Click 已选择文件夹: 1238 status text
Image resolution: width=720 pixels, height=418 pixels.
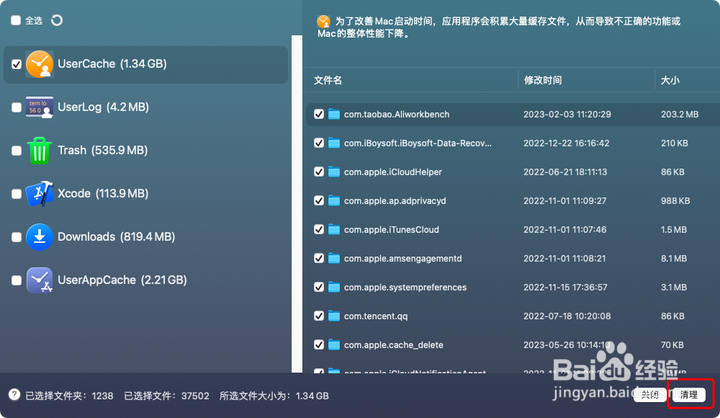(69, 396)
